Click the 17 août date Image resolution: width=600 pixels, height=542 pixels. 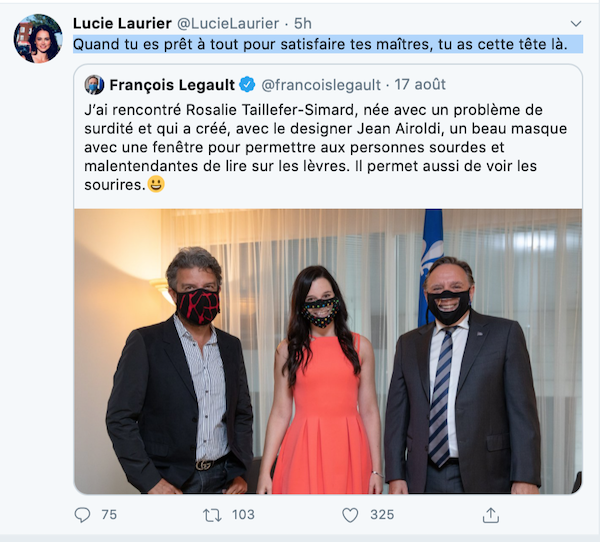click(420, 84)
